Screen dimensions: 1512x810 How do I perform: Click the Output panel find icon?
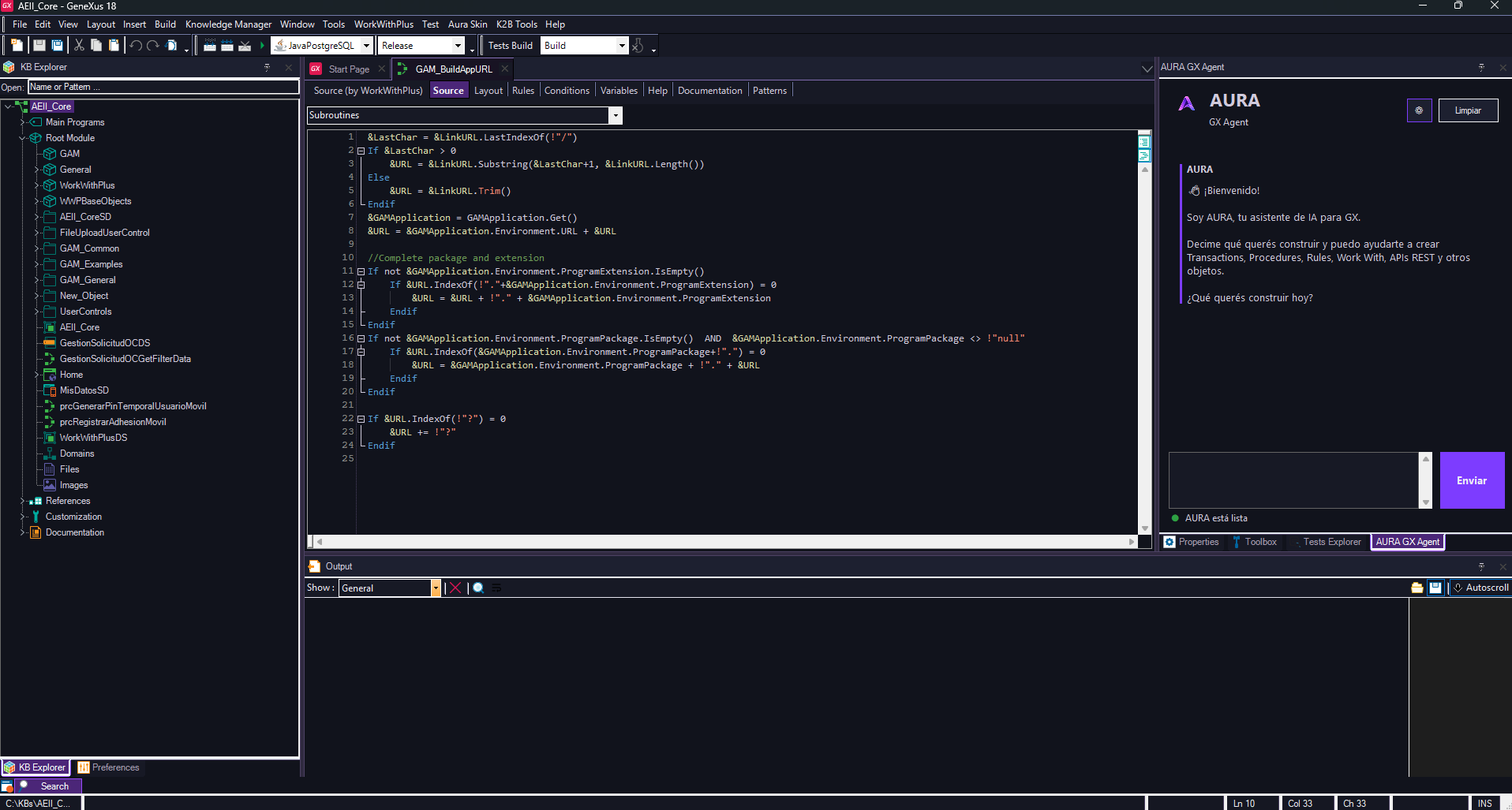pyautogui.click(x=478, y=588)
